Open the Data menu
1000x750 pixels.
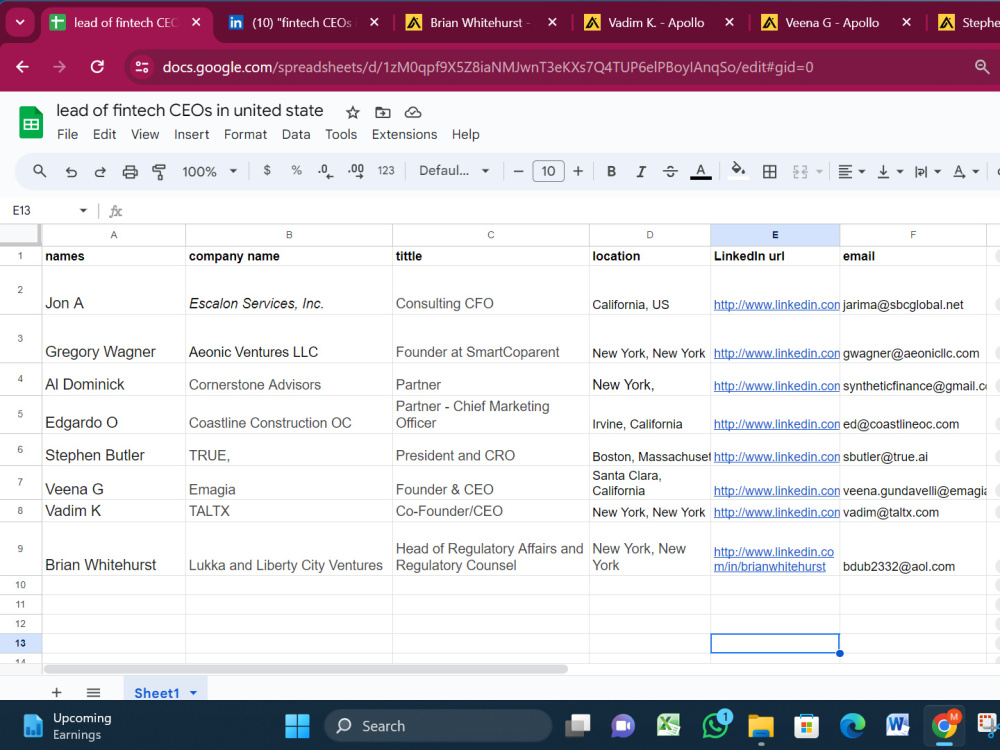tap(296, 135)
